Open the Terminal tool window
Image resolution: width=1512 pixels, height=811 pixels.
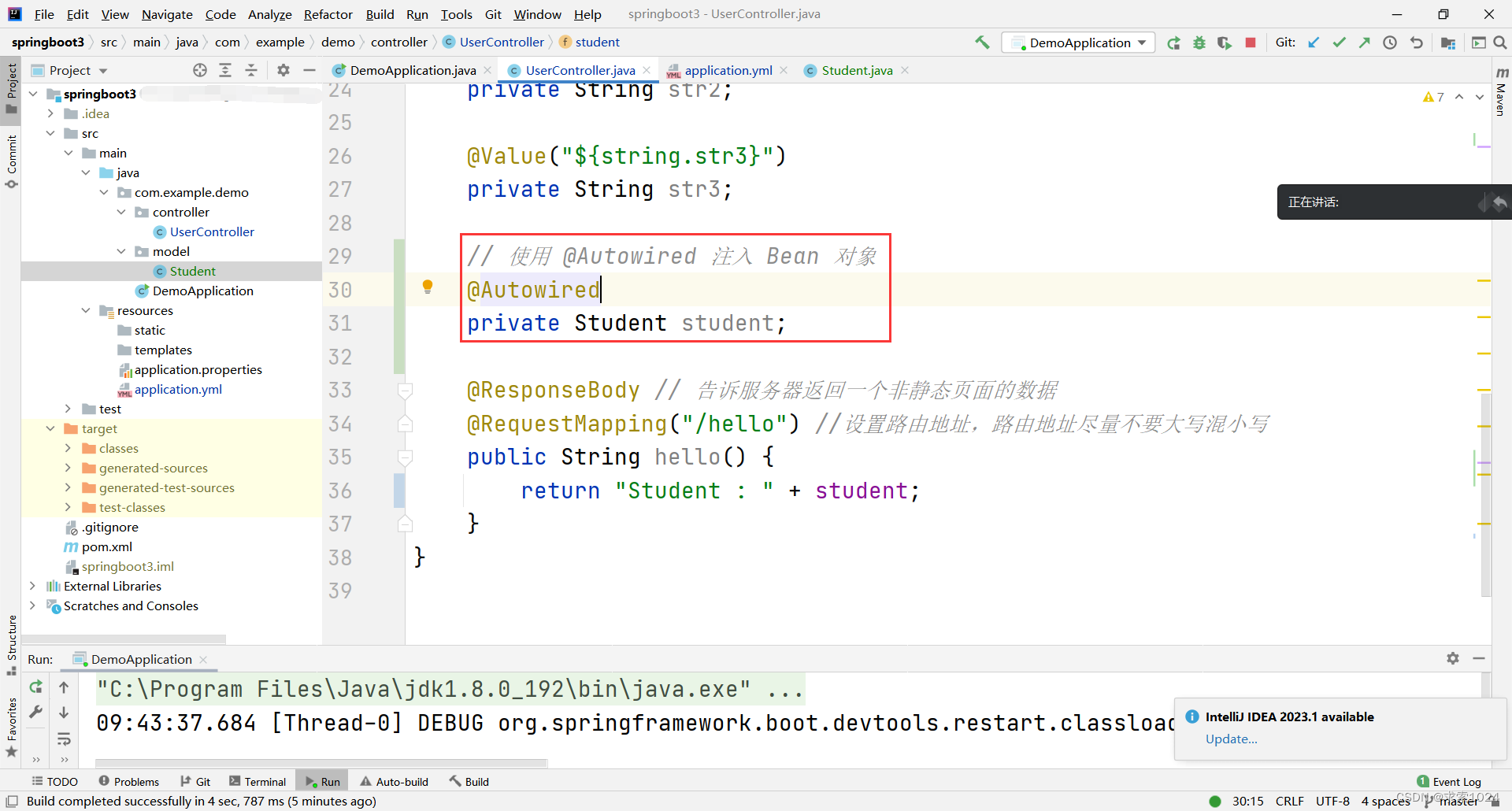pyautogui.click(x=258, y=781)
